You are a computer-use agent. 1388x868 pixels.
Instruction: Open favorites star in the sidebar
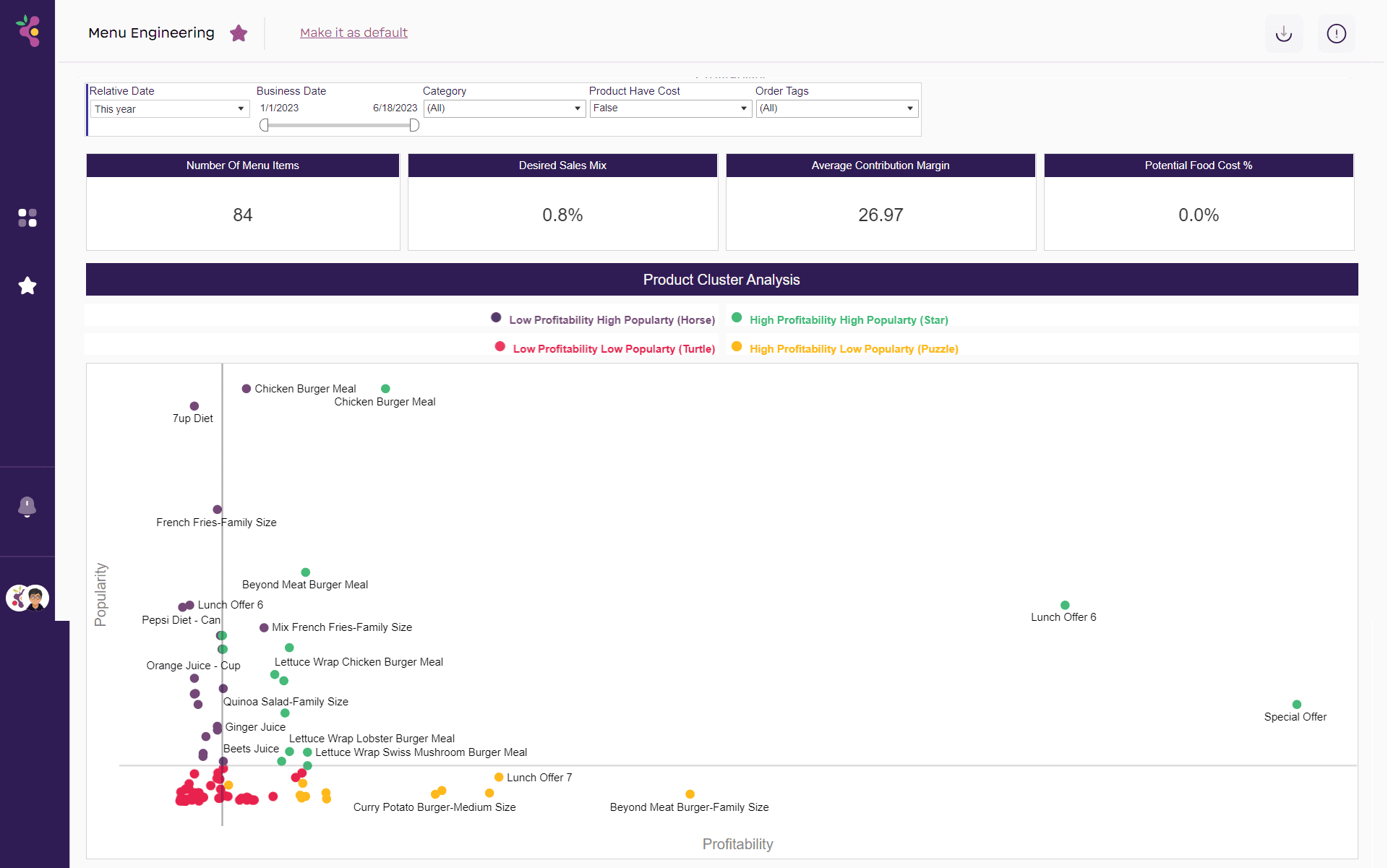27,286
